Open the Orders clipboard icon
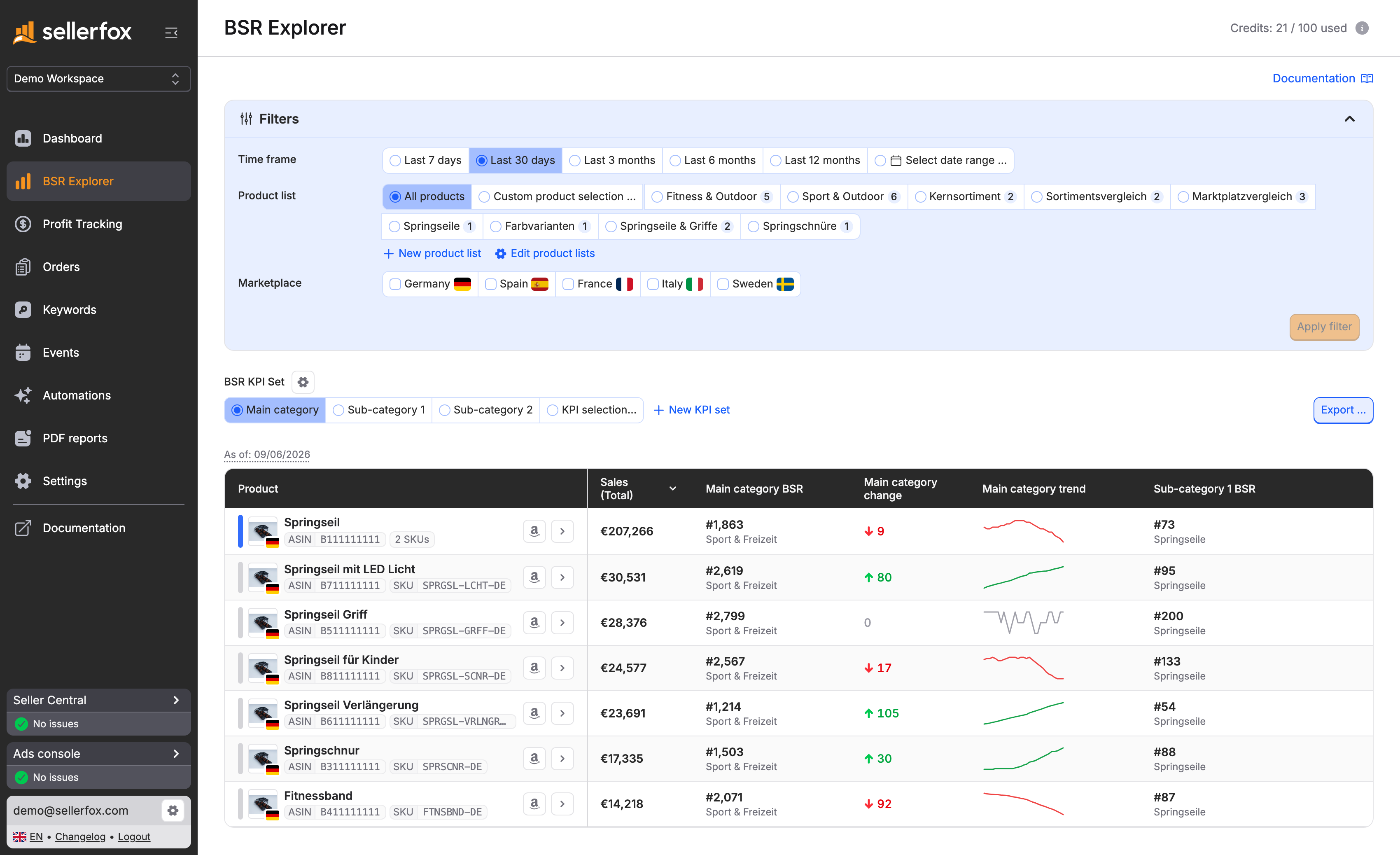The height and width of the screenshot is (855, 1400). click(x=23, y=266)
